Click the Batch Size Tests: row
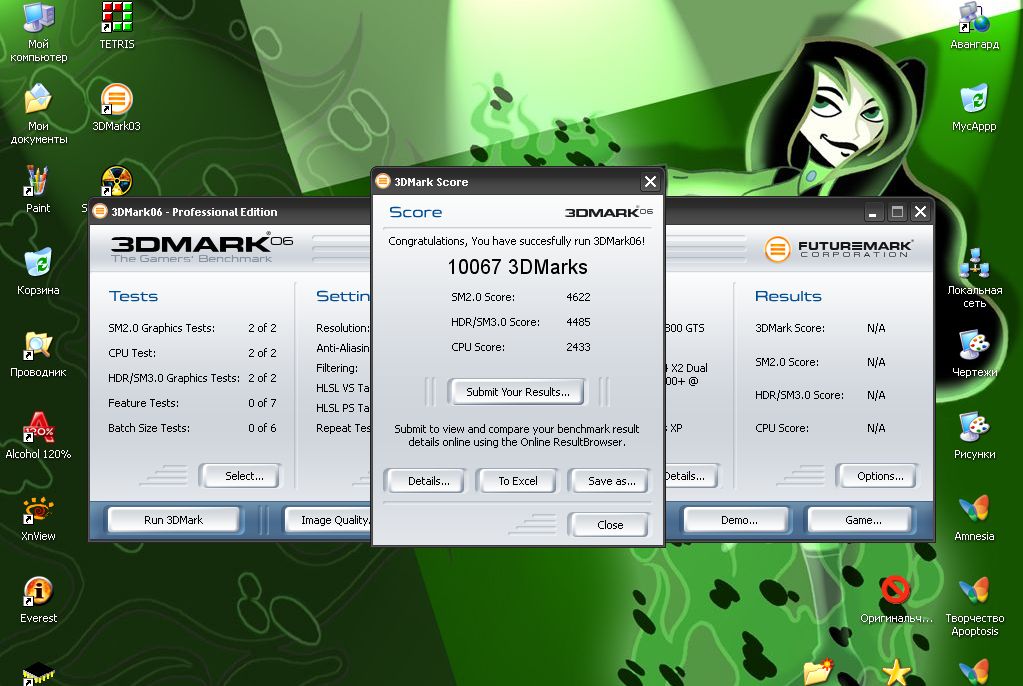Viewport: 1023px width, 686px height. pyautogui.click(x=192, y=428)
